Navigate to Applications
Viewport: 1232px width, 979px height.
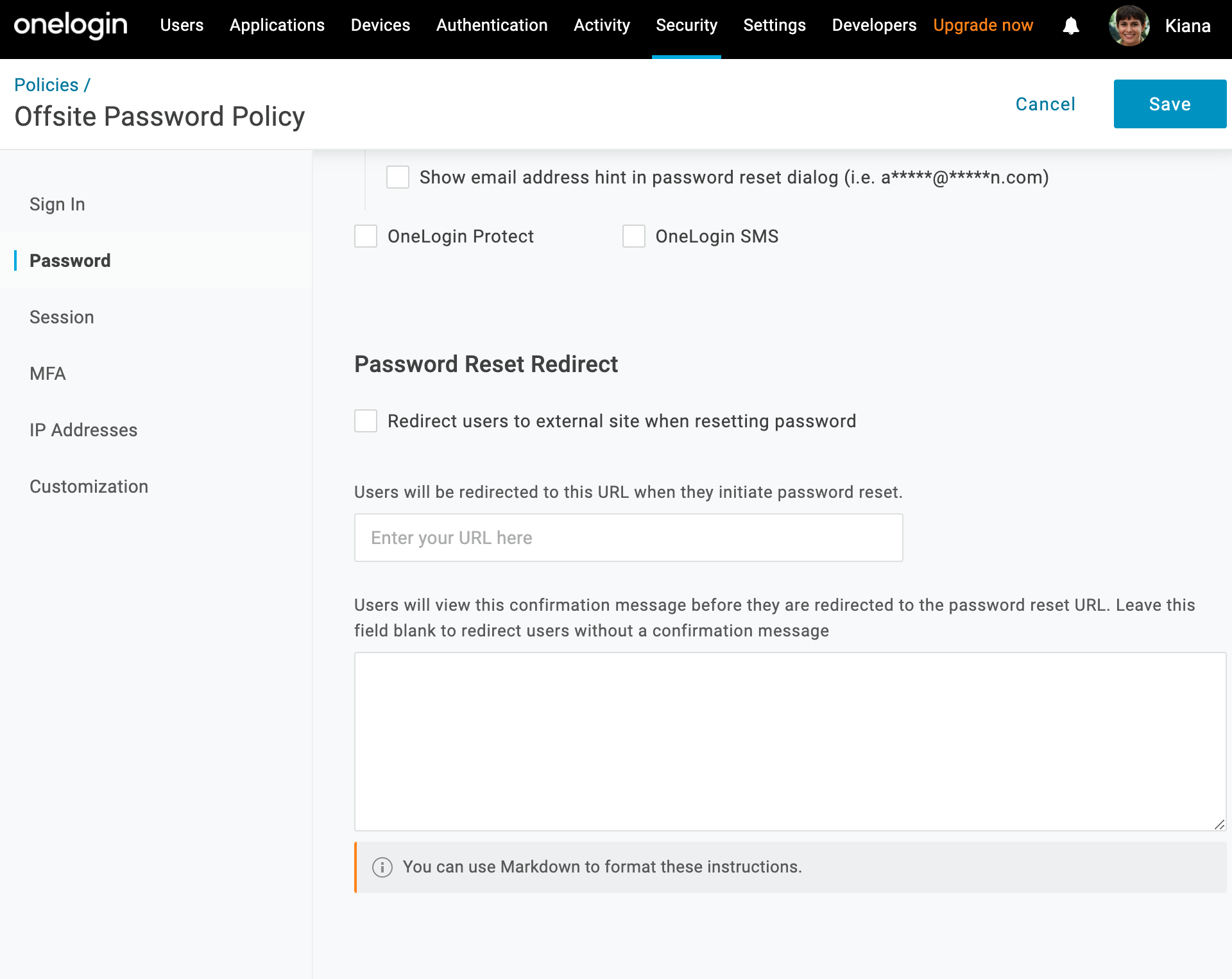pos(277,26)
